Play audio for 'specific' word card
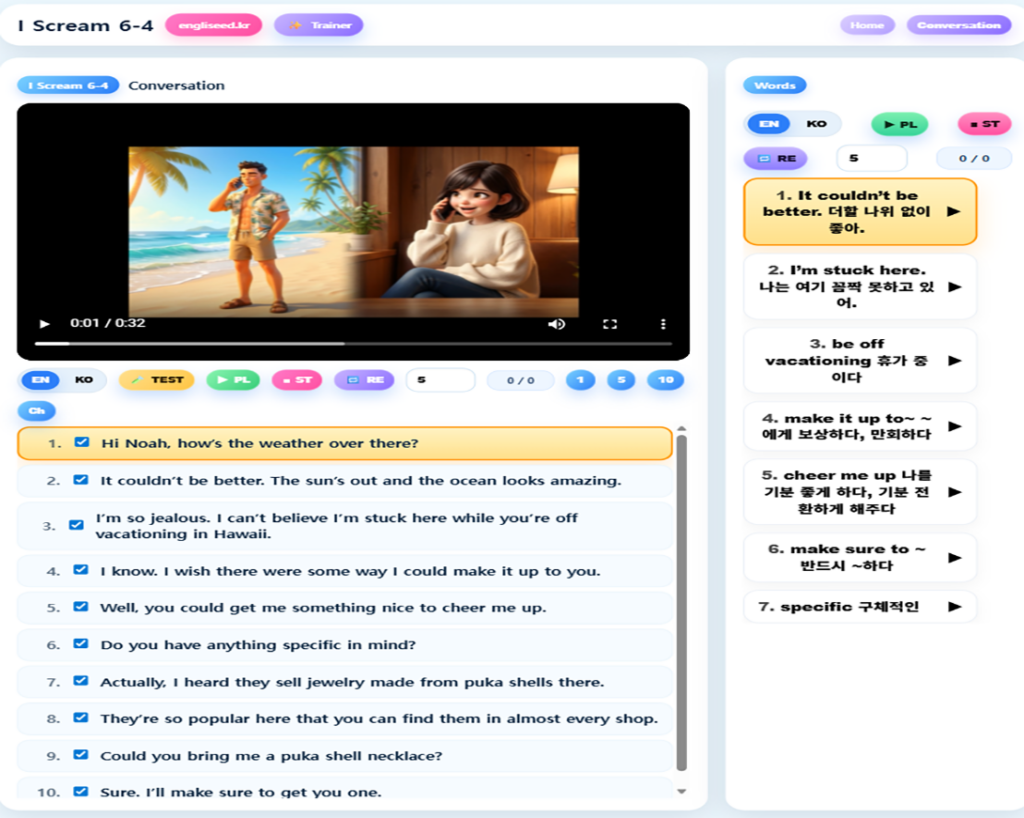 953,607
